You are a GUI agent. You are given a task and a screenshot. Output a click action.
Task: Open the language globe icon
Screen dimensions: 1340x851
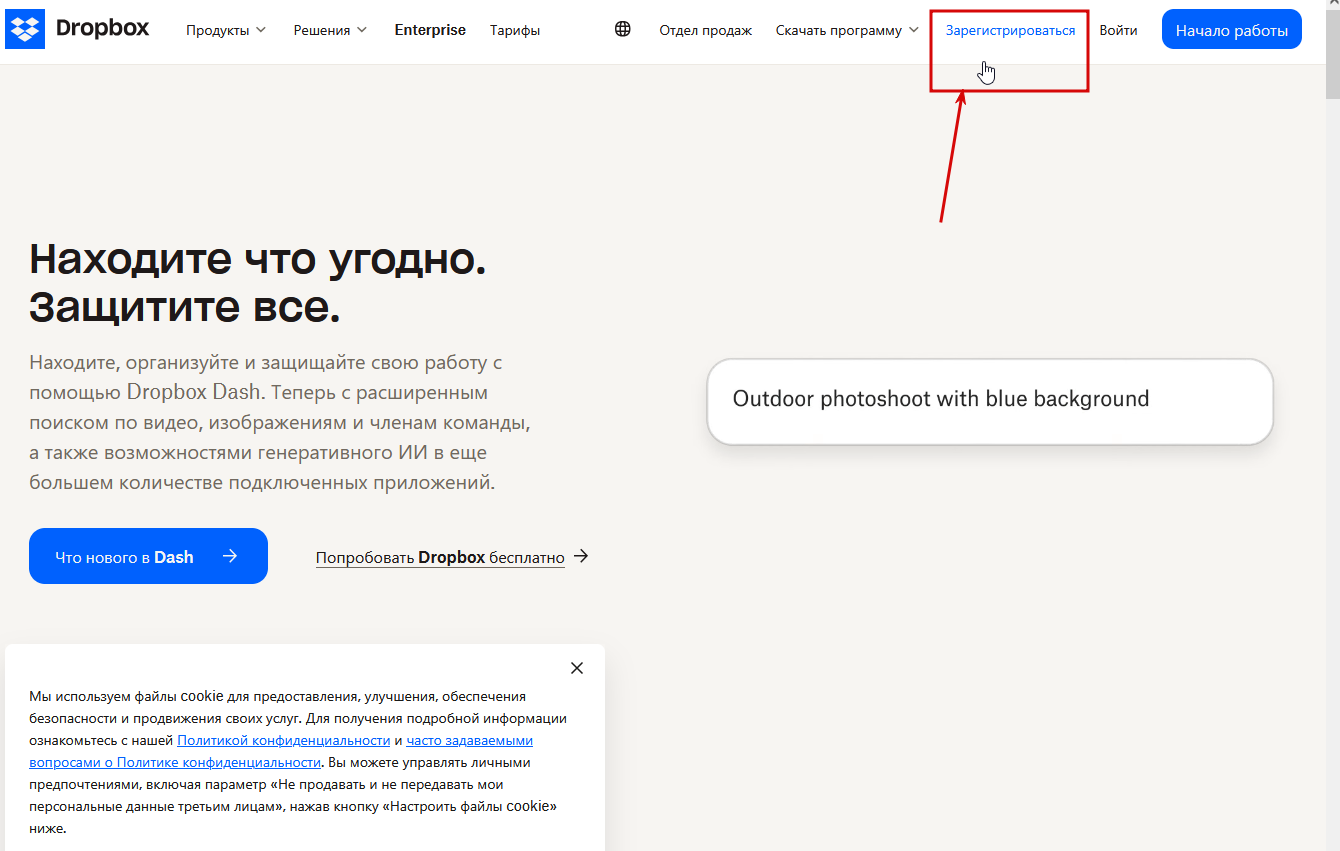pyautogui.click(x=623, y=30)
